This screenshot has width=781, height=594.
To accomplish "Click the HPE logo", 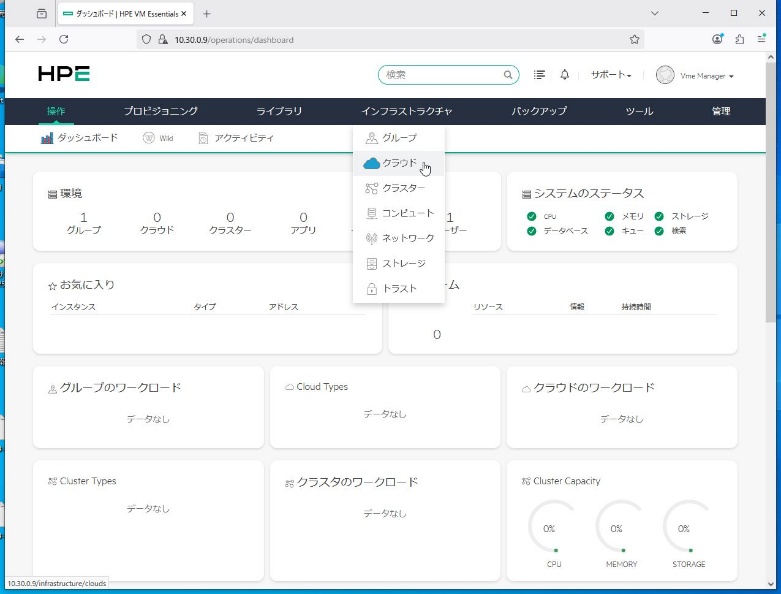I will click(64, 74).
